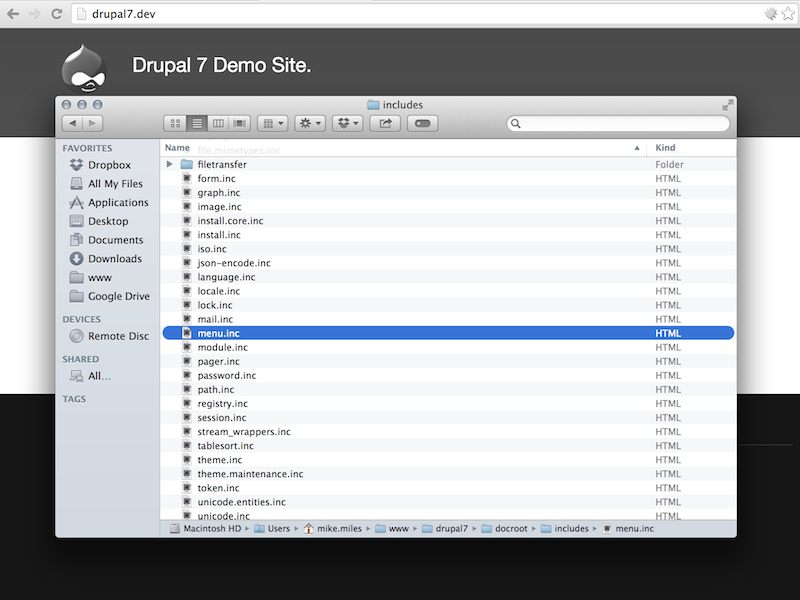Click inside the Finder search field
This screenshot has height=600, width=800.
pos(620,122)
